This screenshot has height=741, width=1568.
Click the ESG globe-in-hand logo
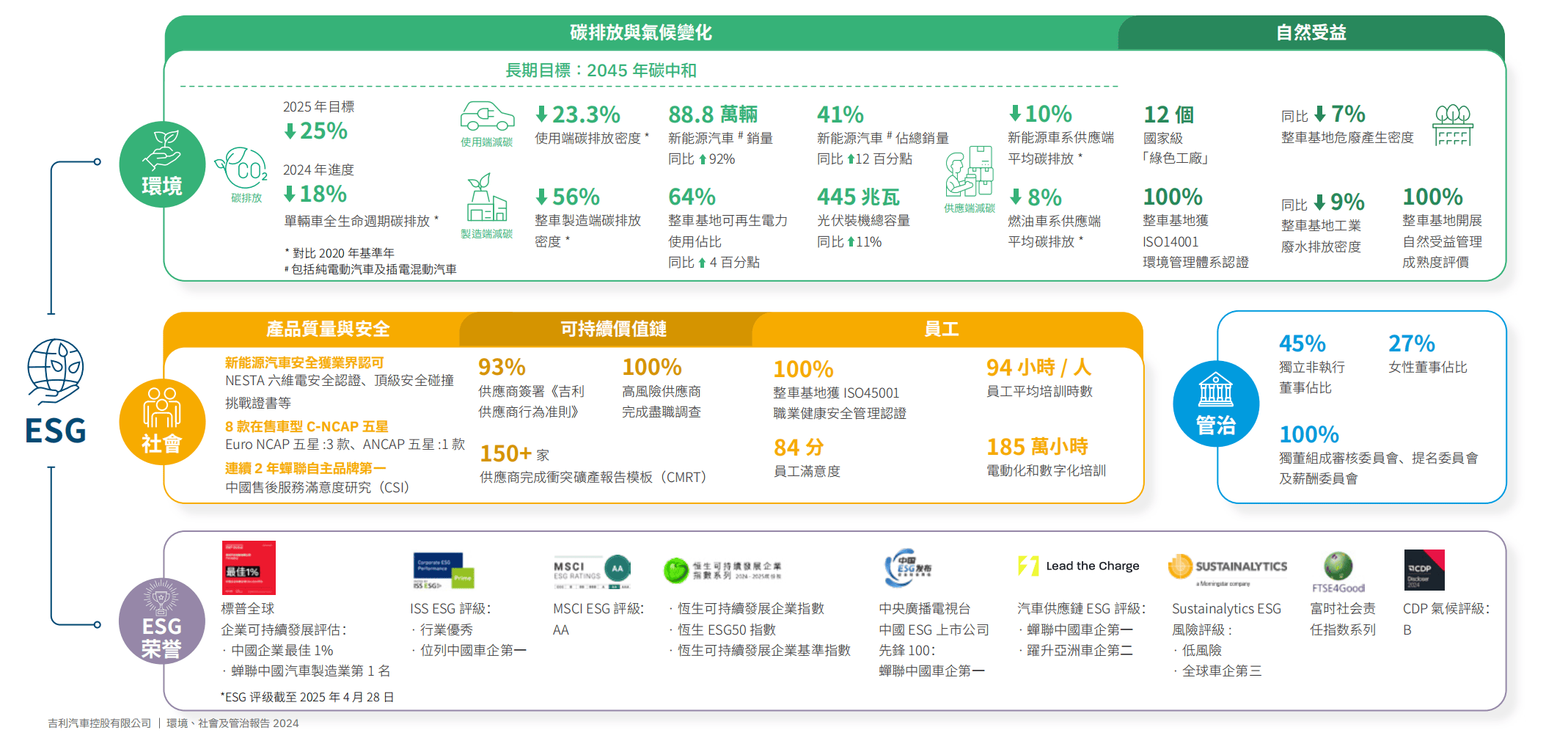(x=56, y=370)
